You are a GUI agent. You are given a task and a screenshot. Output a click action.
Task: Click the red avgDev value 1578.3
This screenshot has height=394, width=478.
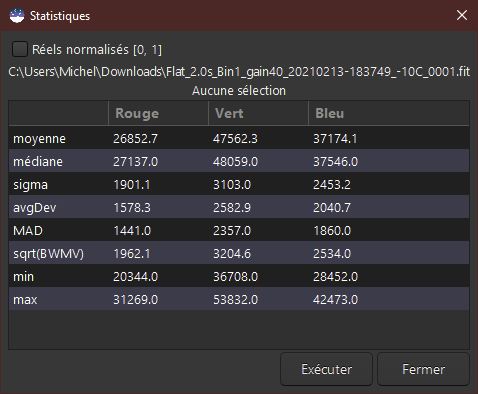pos(132,208)
